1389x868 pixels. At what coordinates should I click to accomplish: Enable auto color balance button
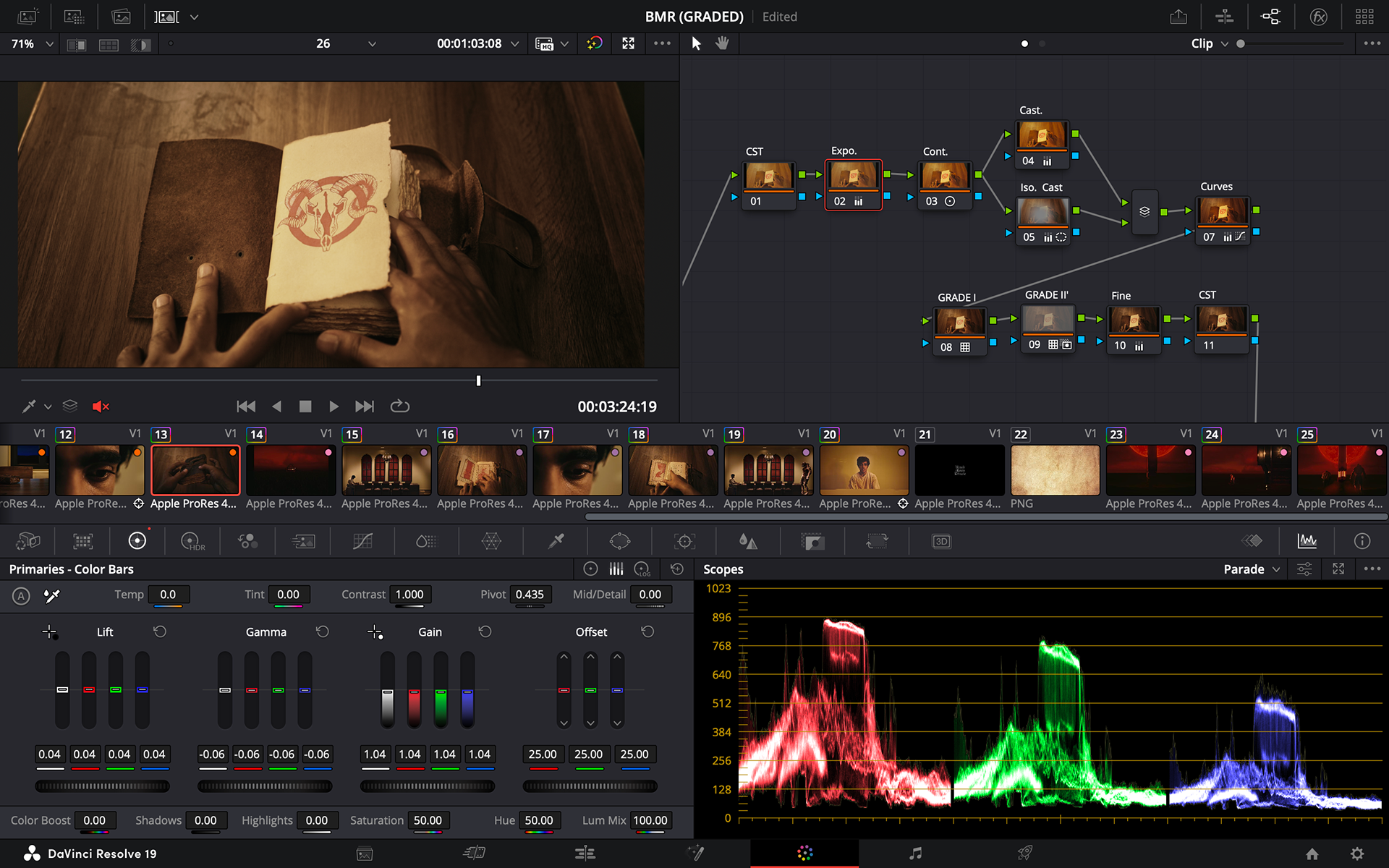coord(21,596)
